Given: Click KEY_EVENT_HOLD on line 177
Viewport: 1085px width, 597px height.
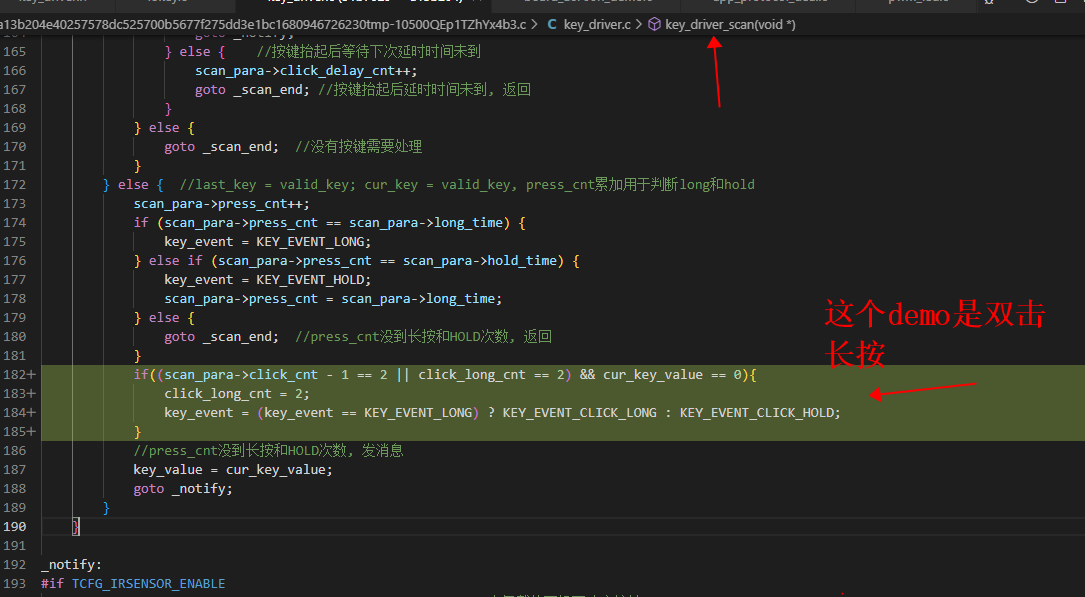Looking at the screenshot, I should tap(310, 280).
